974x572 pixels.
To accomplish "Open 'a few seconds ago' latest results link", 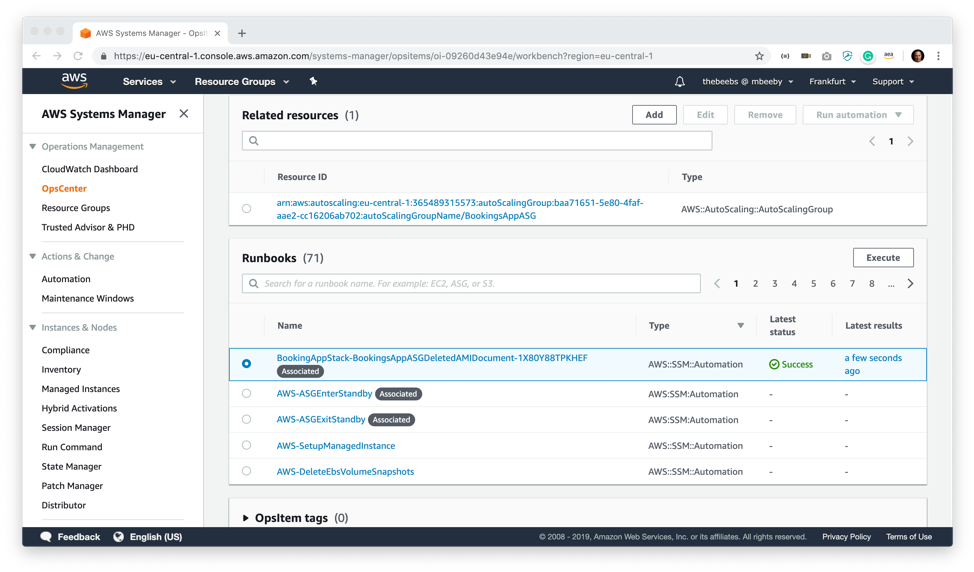I will click(873, 365).
